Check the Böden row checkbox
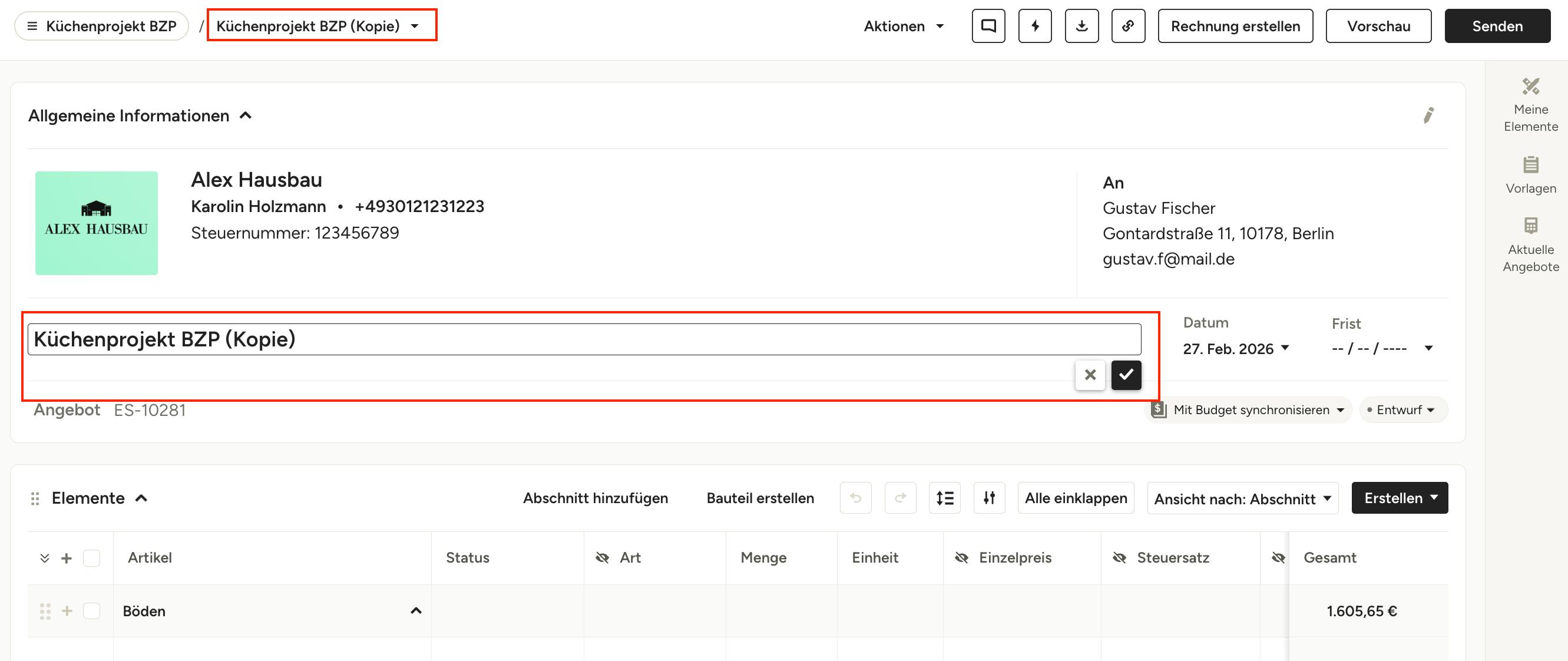The height and width of the screenshot is (661, 1568). pyautogui.click(x=91, y=610)
